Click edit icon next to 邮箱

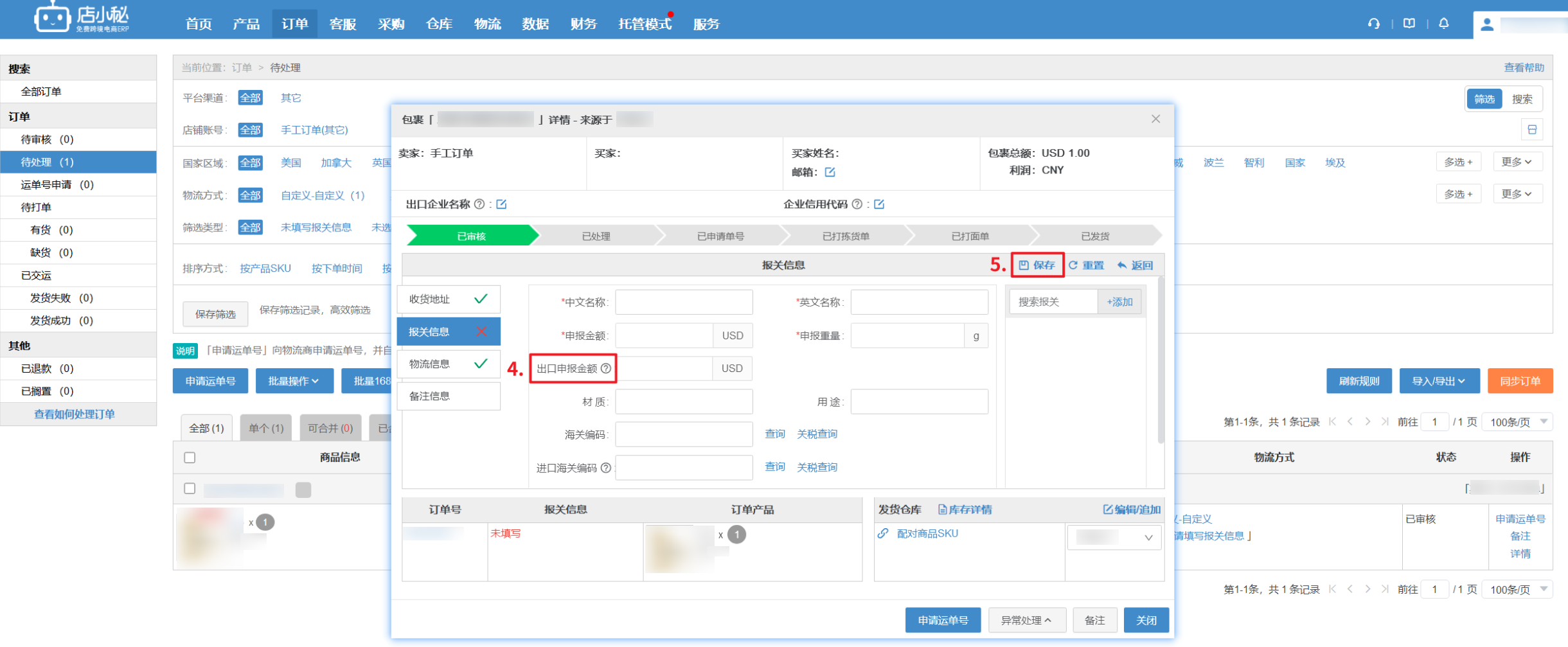tap(830, 172)
